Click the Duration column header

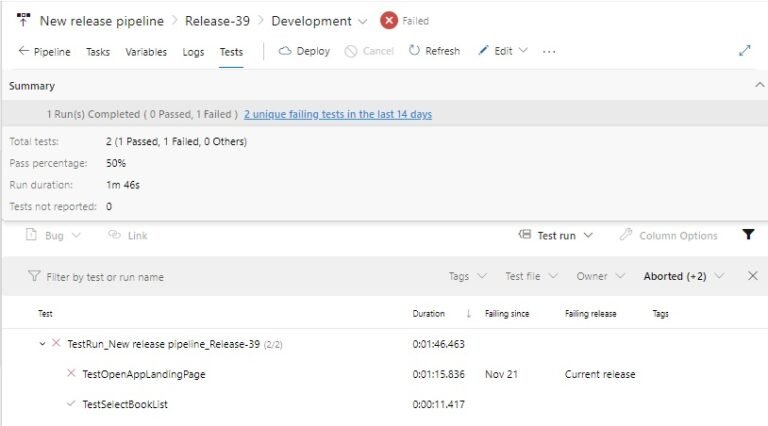click(429, 313)
